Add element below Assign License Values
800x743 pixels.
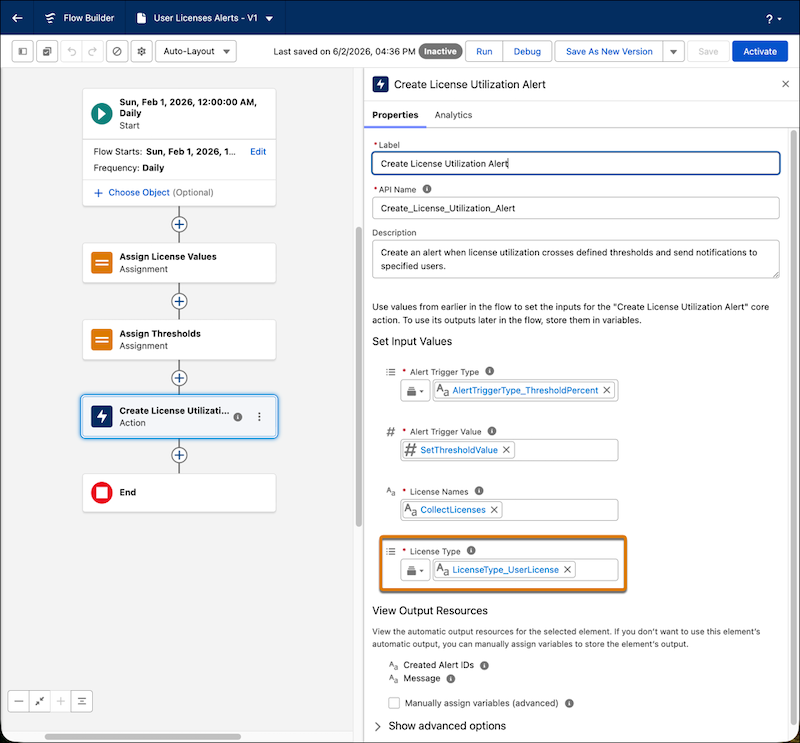tap(179, 301)
